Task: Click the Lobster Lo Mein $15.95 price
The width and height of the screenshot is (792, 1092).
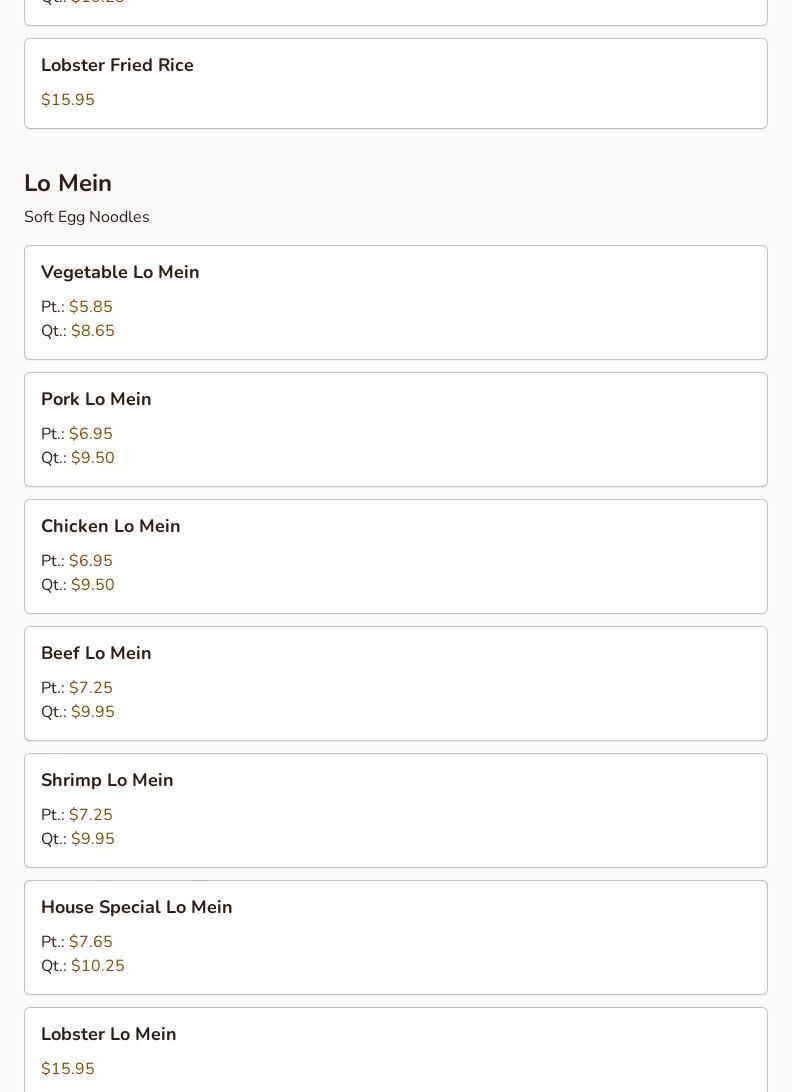Action: point(68,1069)
